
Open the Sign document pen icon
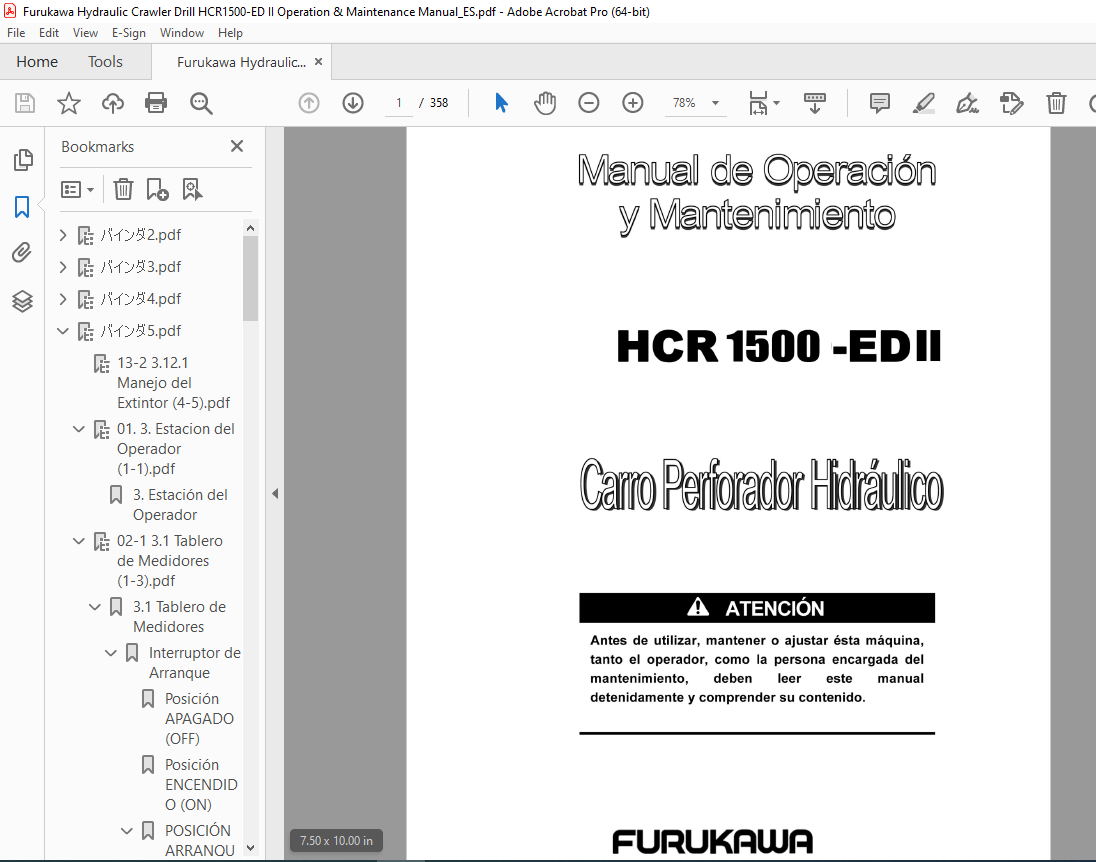[x=967, y=103]
